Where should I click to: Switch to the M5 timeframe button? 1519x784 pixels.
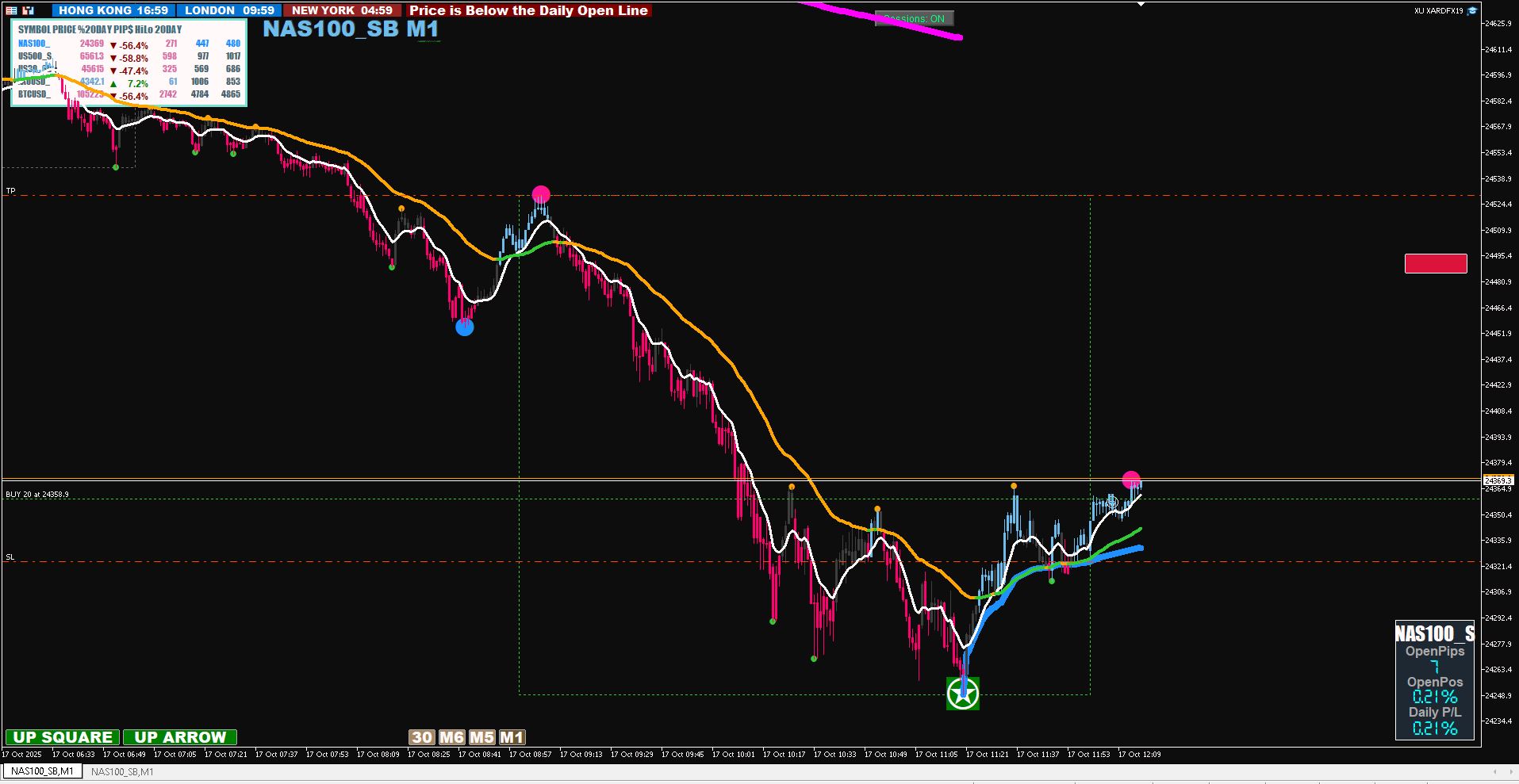coord(481,737)
